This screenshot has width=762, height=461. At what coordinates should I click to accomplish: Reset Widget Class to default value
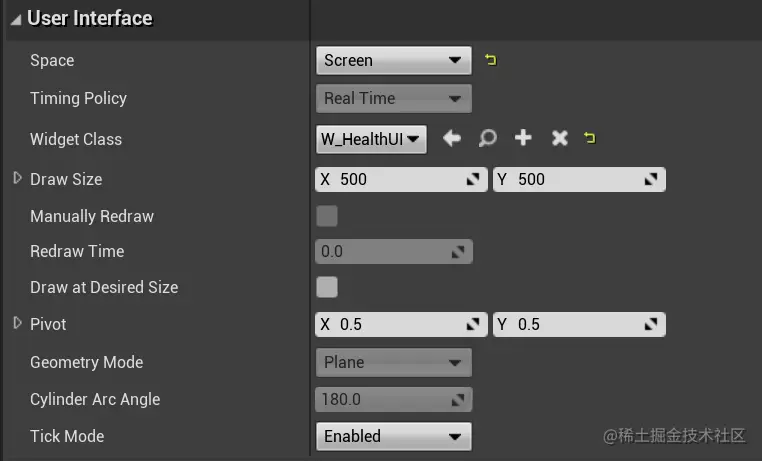point(590,138)
